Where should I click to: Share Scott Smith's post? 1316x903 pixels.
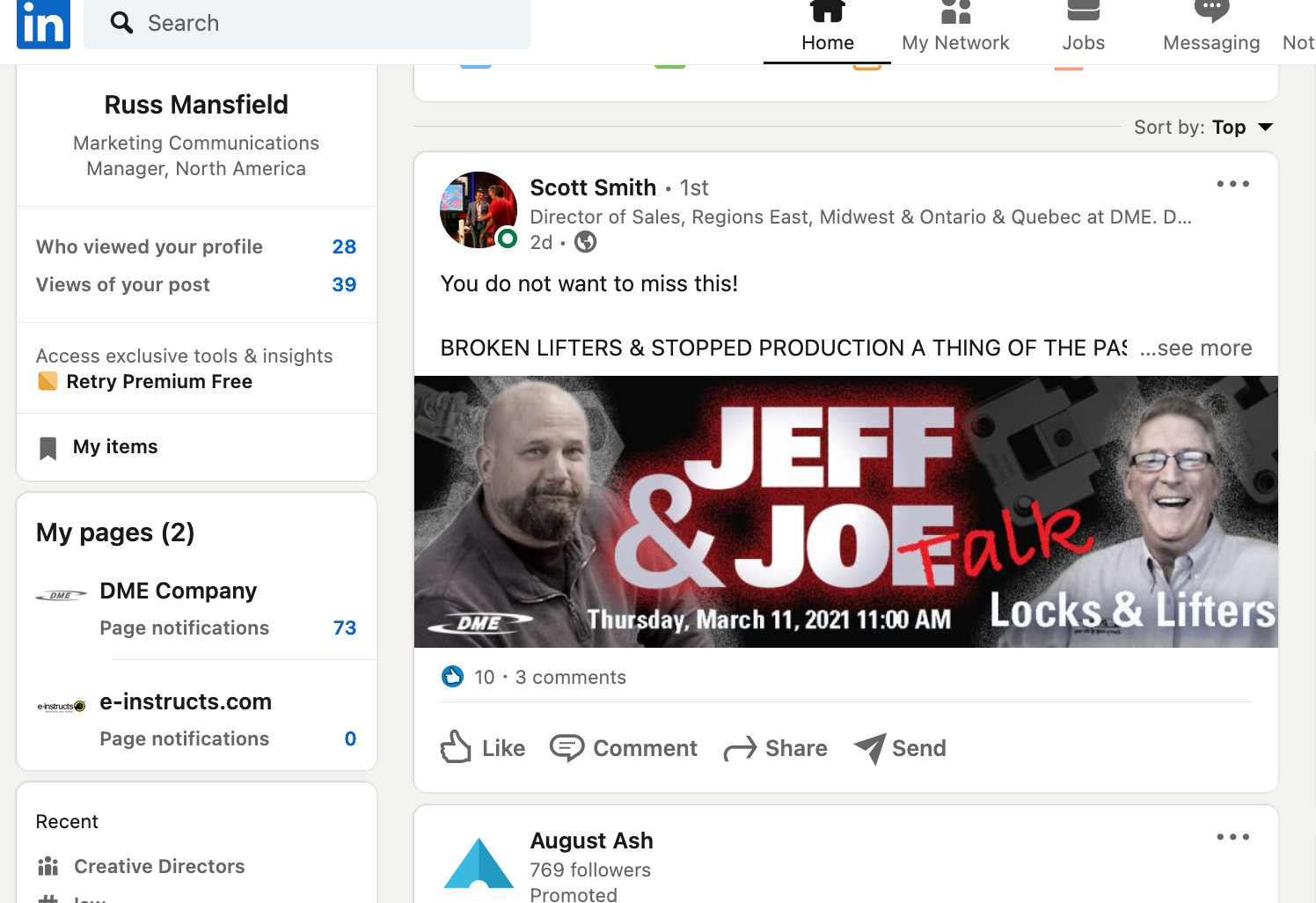(x=776, y=748)
